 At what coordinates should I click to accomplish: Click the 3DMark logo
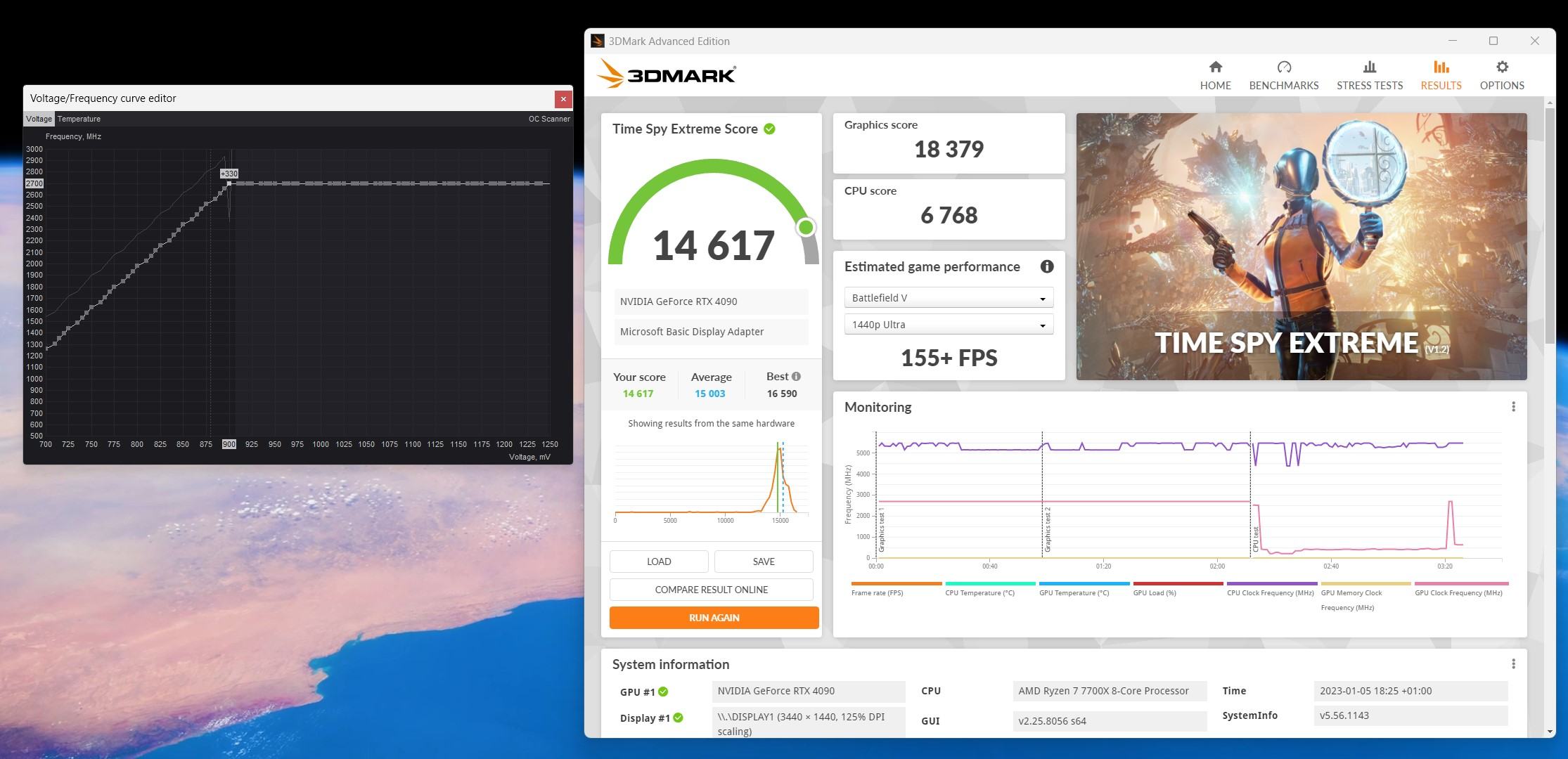pos(666,73)
